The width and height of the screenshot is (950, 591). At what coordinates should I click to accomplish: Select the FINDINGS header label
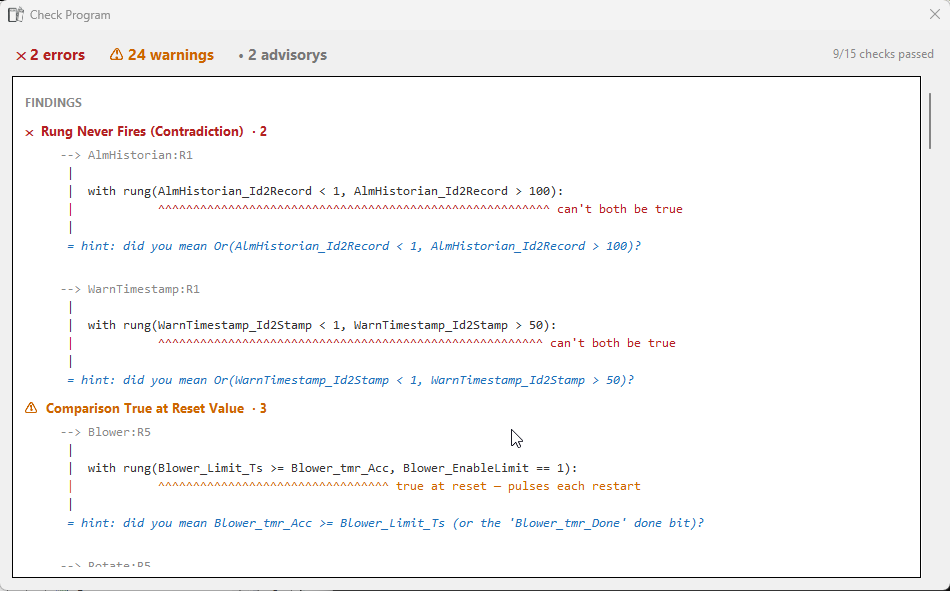pos(53,103)
